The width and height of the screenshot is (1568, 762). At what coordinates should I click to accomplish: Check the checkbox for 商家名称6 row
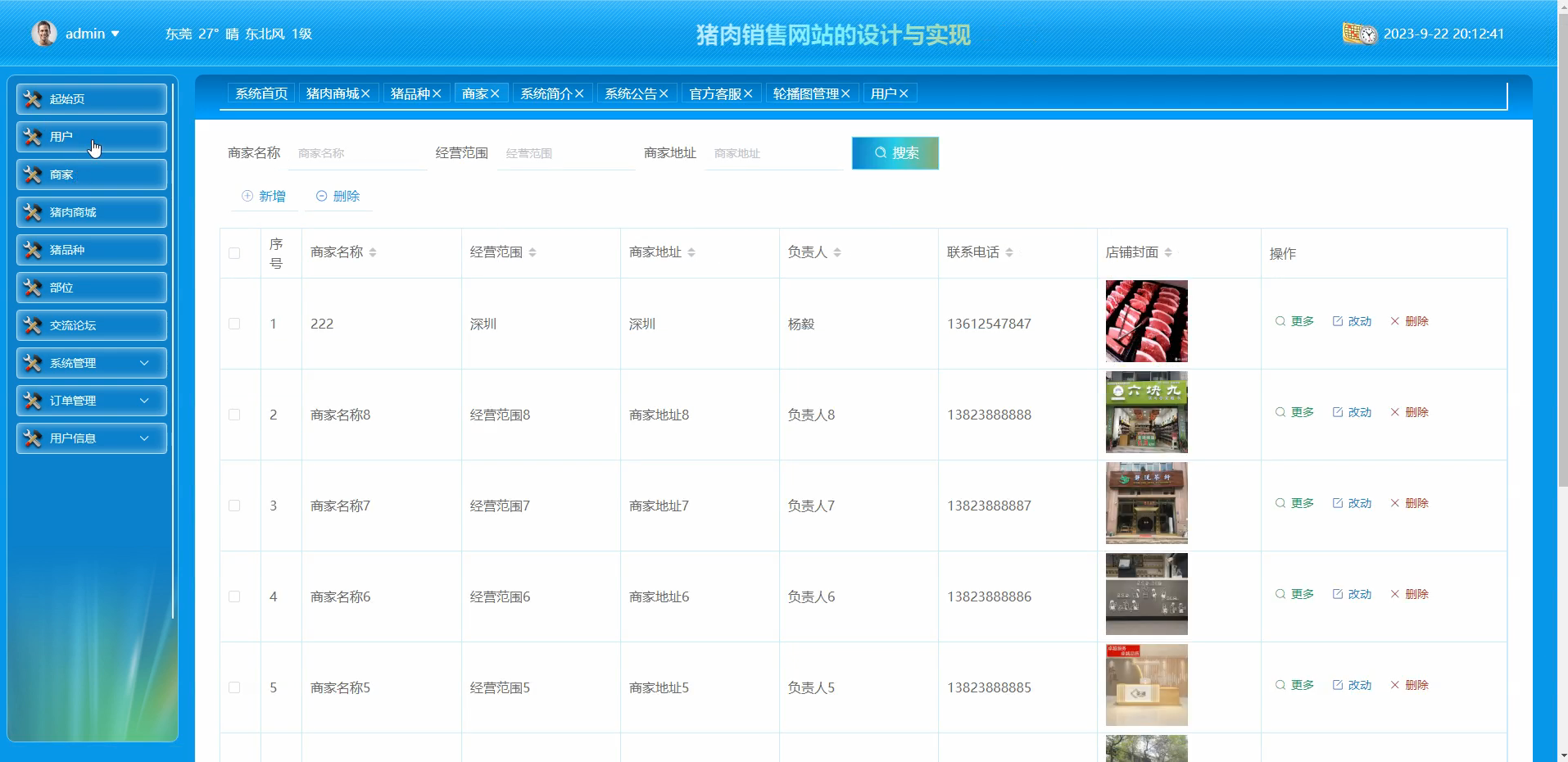point(234,596)
